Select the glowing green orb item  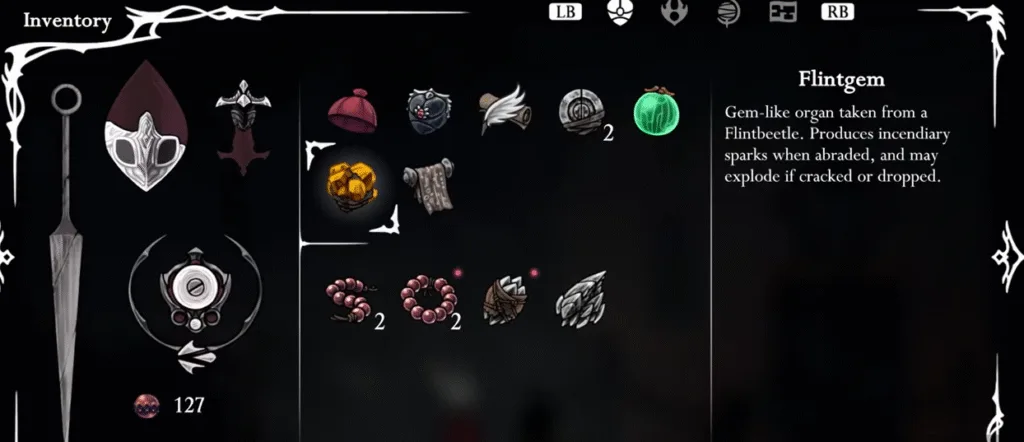pos(657,112)
